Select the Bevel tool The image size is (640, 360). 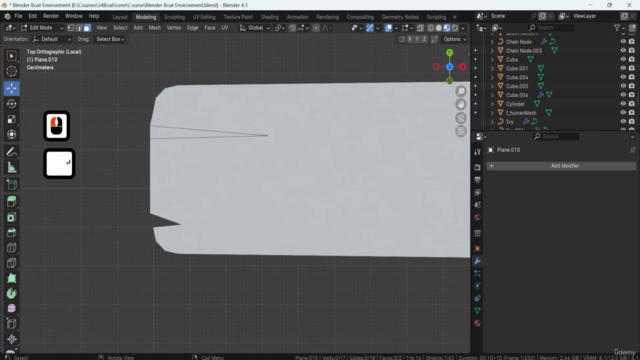pos(11,232)
